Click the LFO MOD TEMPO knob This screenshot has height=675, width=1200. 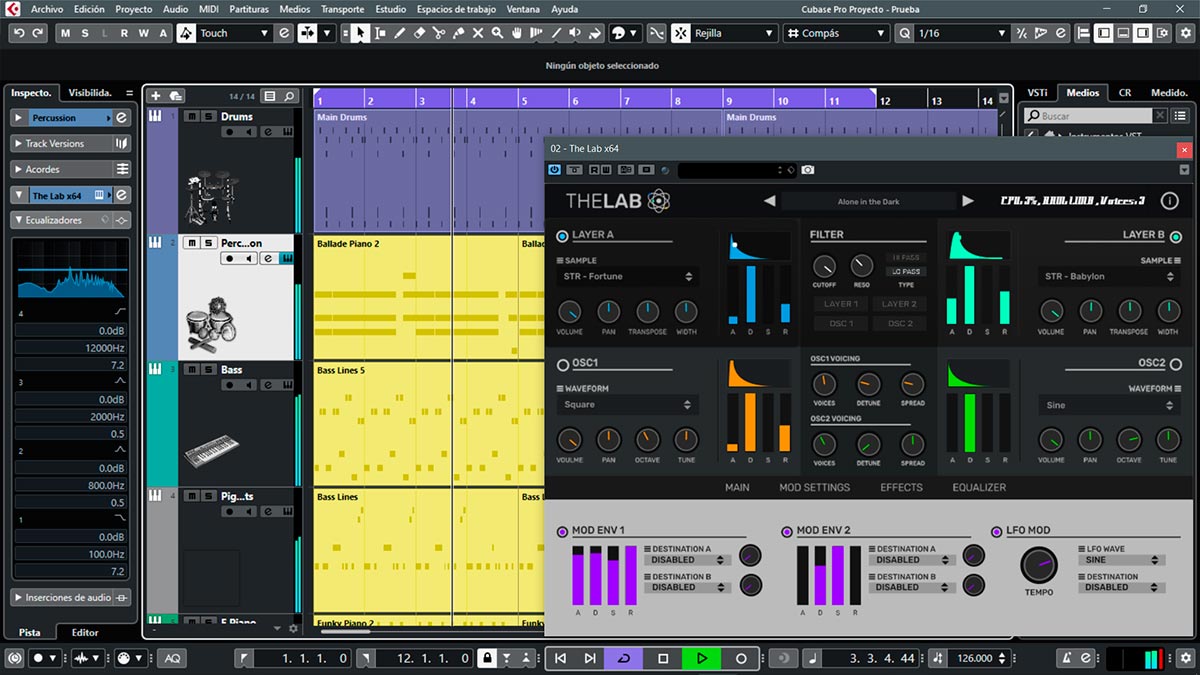click(x=1039, y=565)
